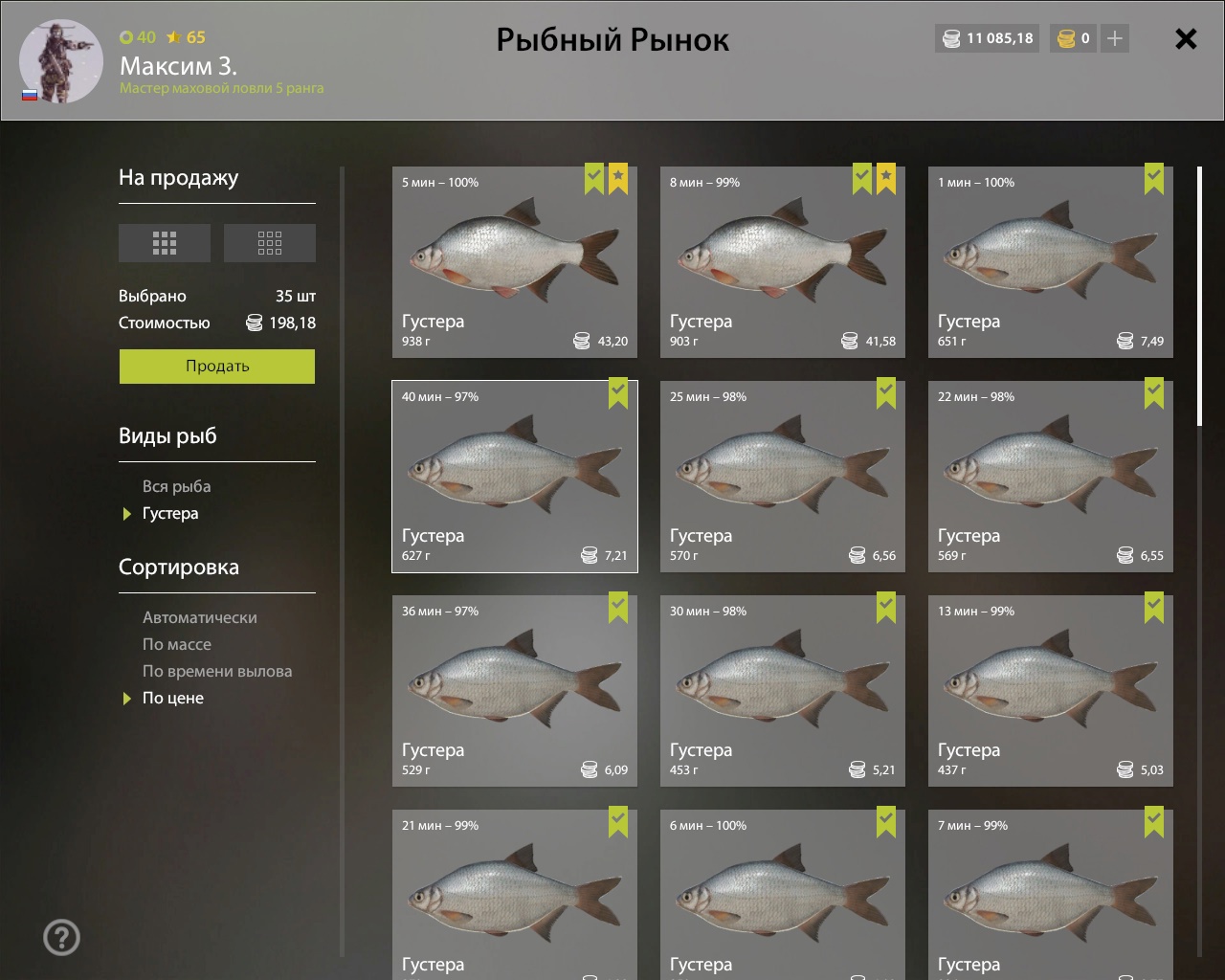Screen dimensions: 1225x980
Task: Toggle the checkmark on 437 g Густера
Action: 1154,607
